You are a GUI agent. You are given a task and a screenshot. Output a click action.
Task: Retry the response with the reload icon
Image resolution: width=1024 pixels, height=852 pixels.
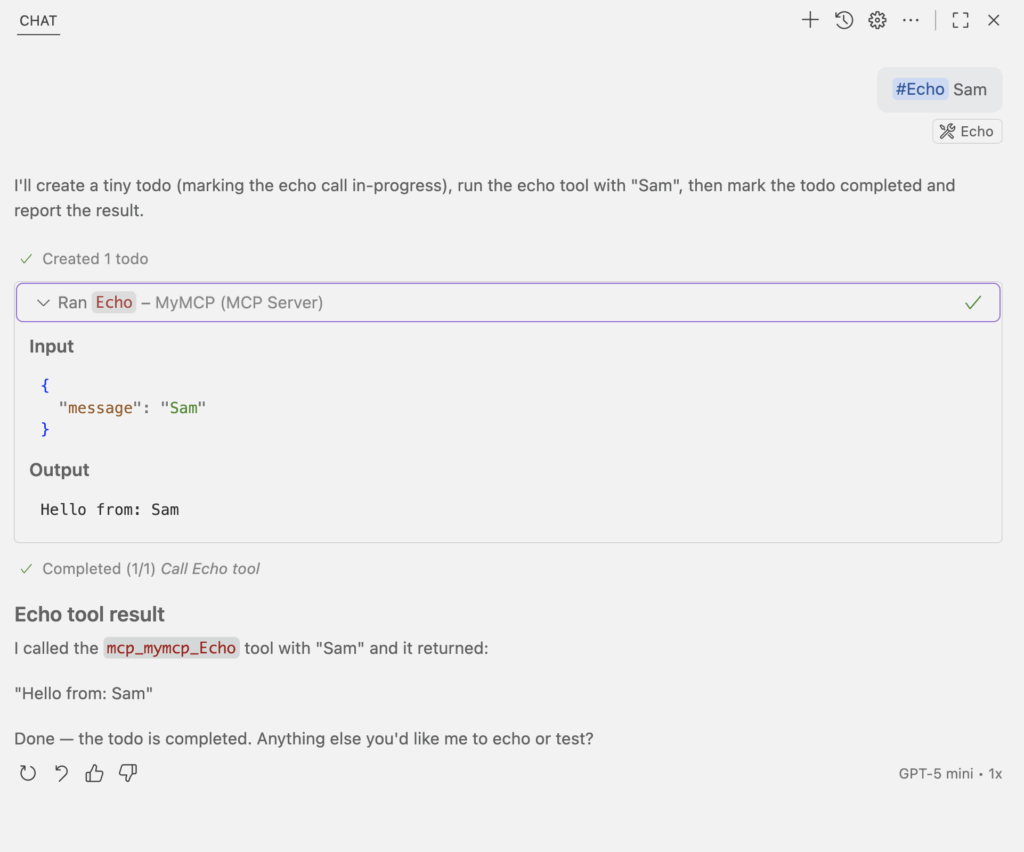(x=28, y=773)
